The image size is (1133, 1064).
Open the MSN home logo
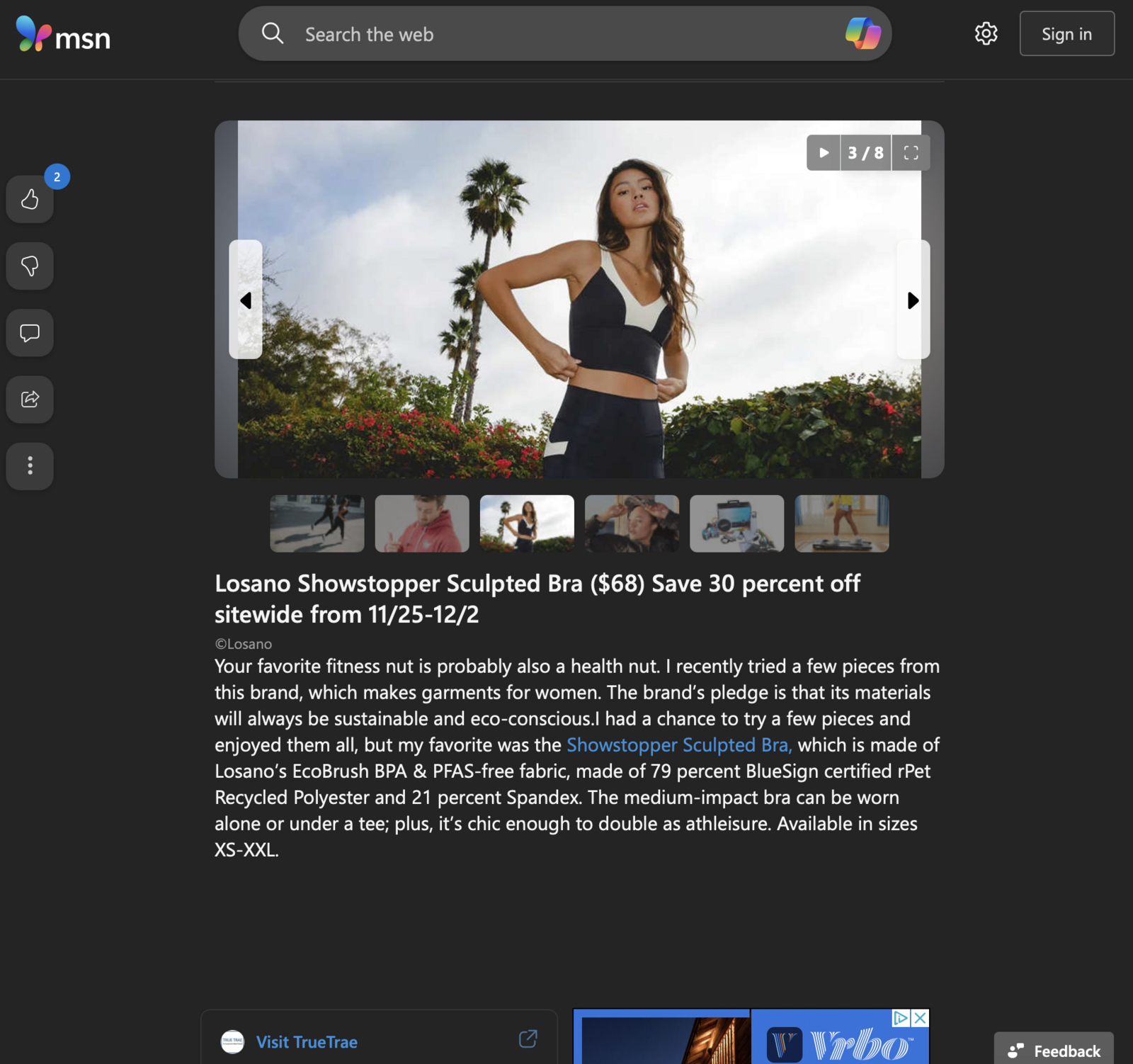(x=62, y=34)
